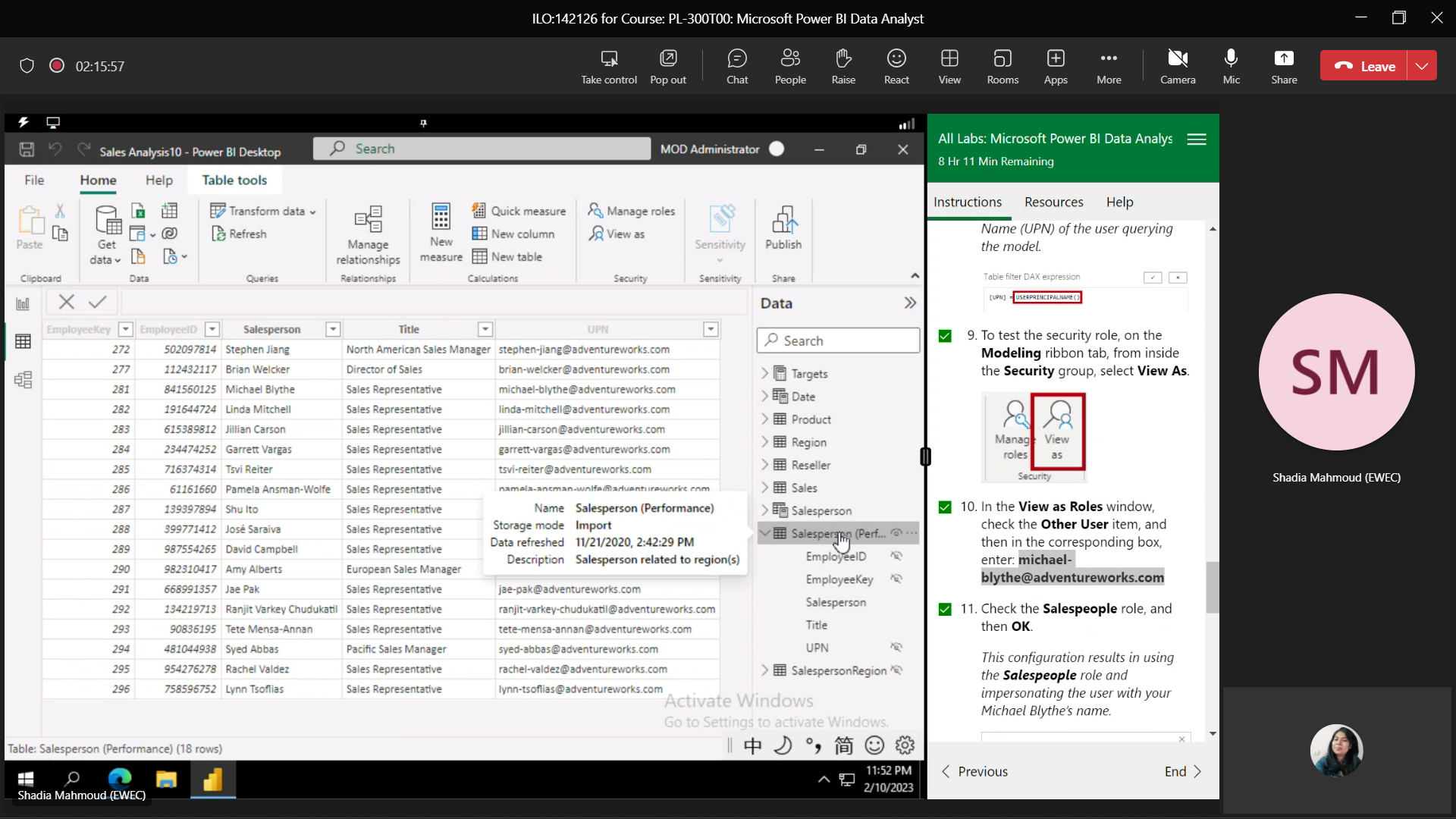The image size is (1456, 819).
Task: Open Quick measure
Action: (x=519, y=210)
